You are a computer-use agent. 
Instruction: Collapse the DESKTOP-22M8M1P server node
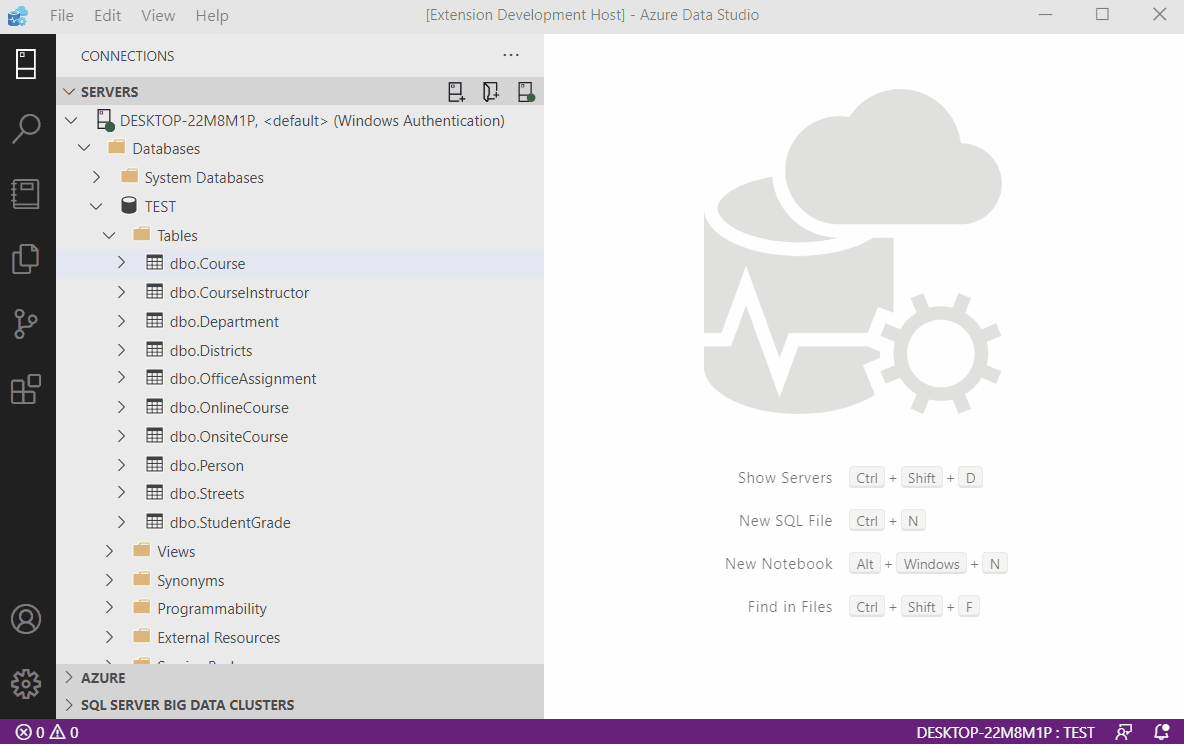(x=71, y=120)
